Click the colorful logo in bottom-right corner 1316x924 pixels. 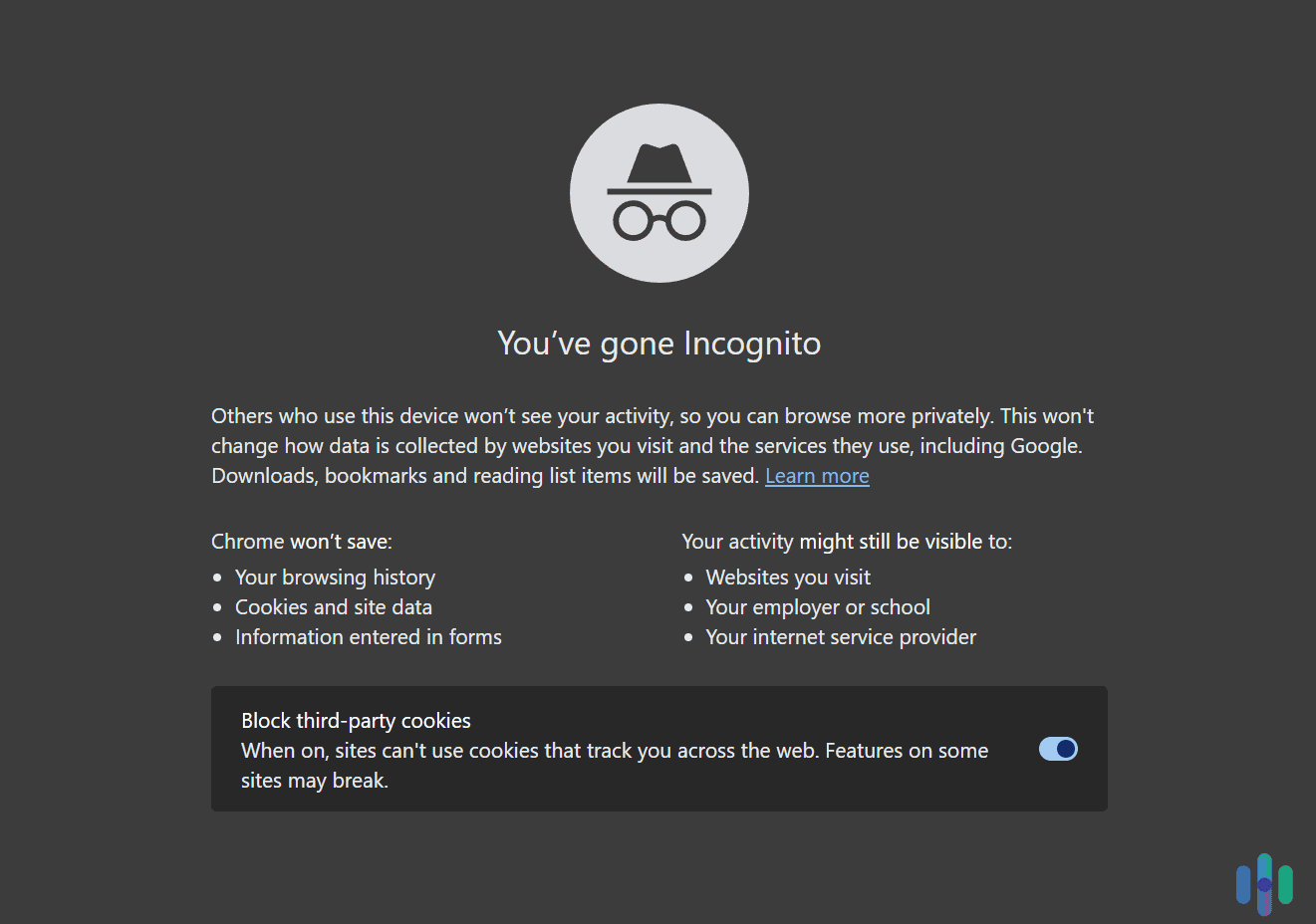tap(1265, 883)
